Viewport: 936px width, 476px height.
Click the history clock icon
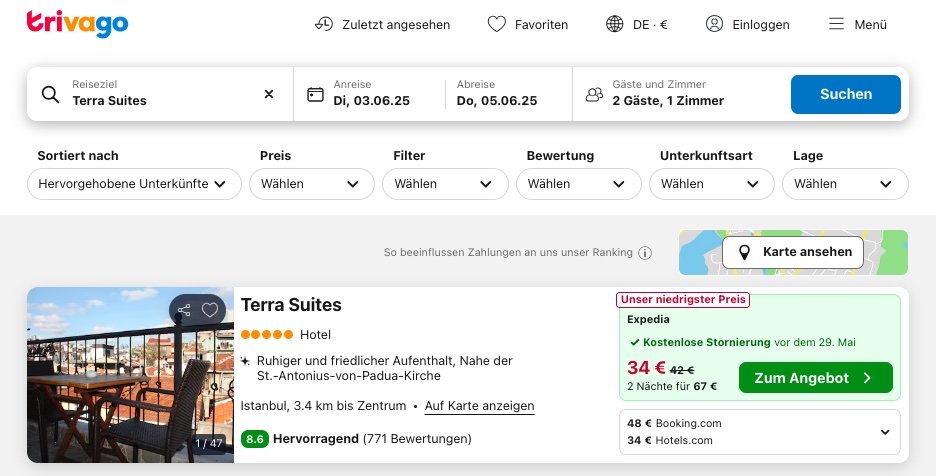324,24
